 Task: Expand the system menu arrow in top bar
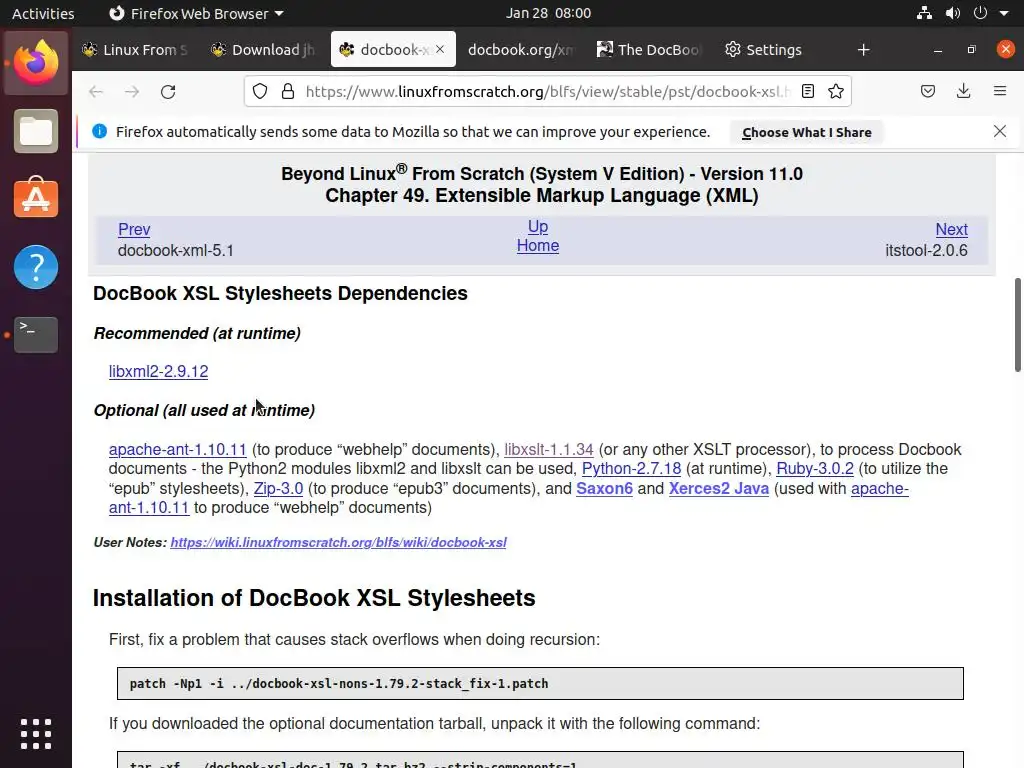pyautogui.click(x=1004, y=13)
